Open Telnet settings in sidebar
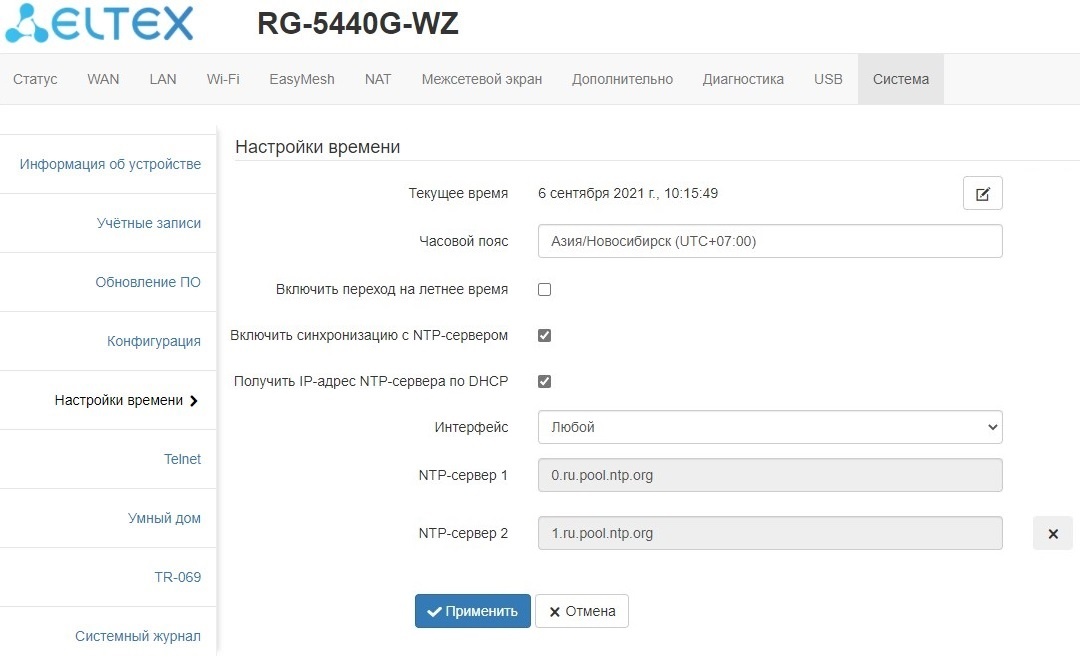Viewport: 1080px width, 663px height. click(182, 459)
